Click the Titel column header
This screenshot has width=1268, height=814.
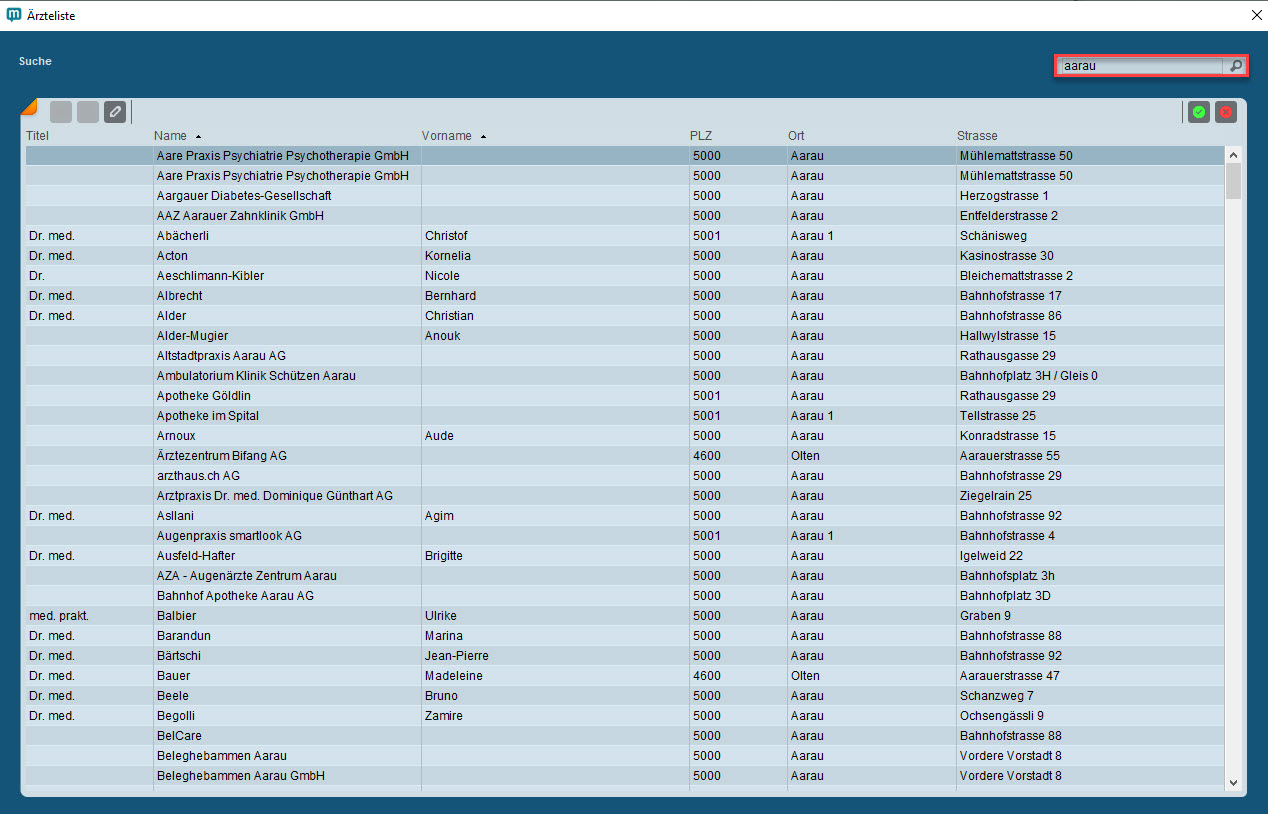pyautogui.click(x=37, y=135)
